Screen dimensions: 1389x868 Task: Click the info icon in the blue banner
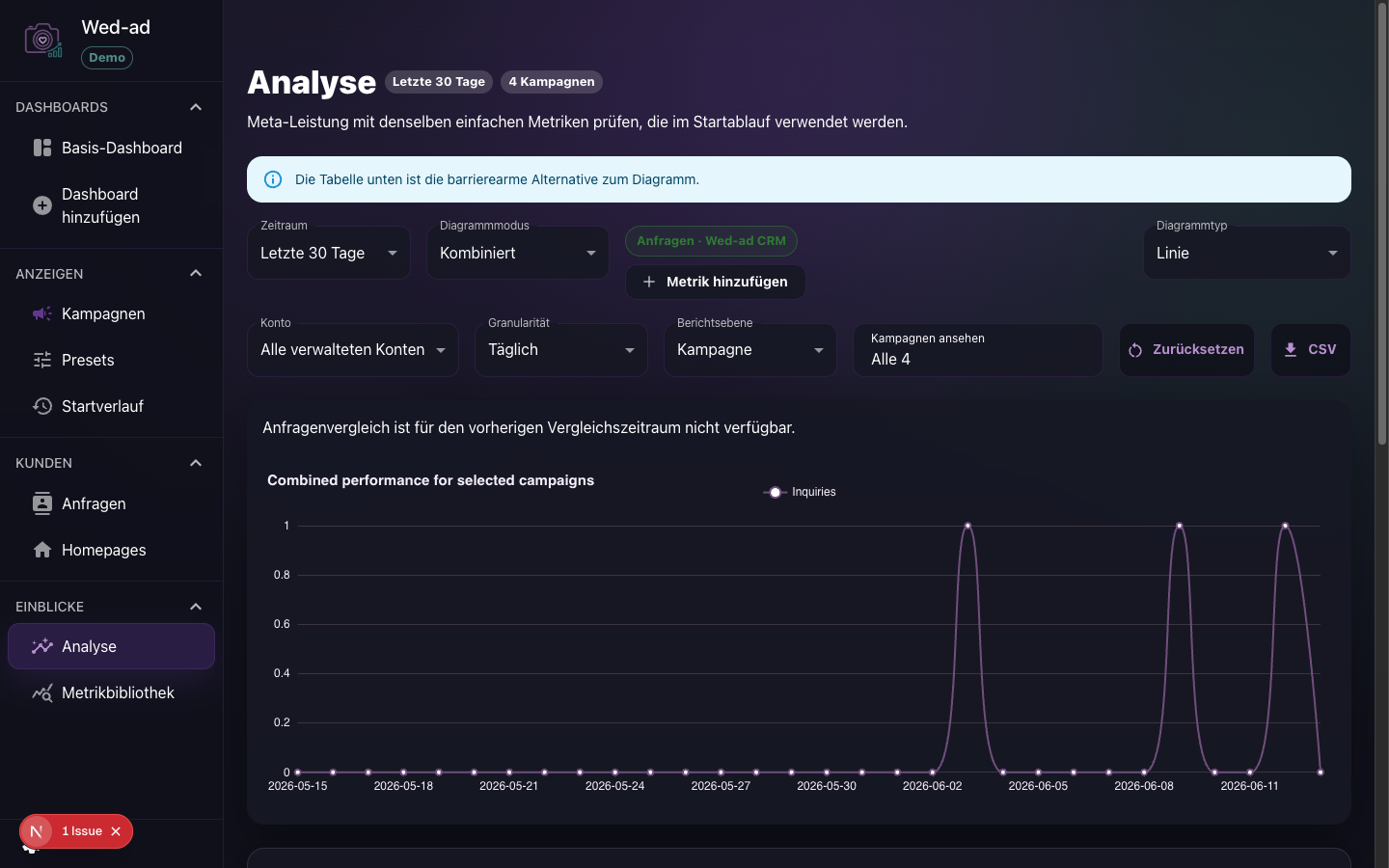[273, 179]
